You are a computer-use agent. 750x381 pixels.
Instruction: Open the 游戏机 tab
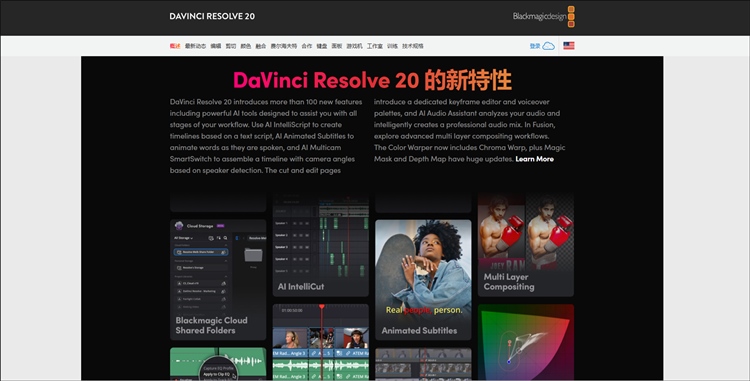point(354,46)
